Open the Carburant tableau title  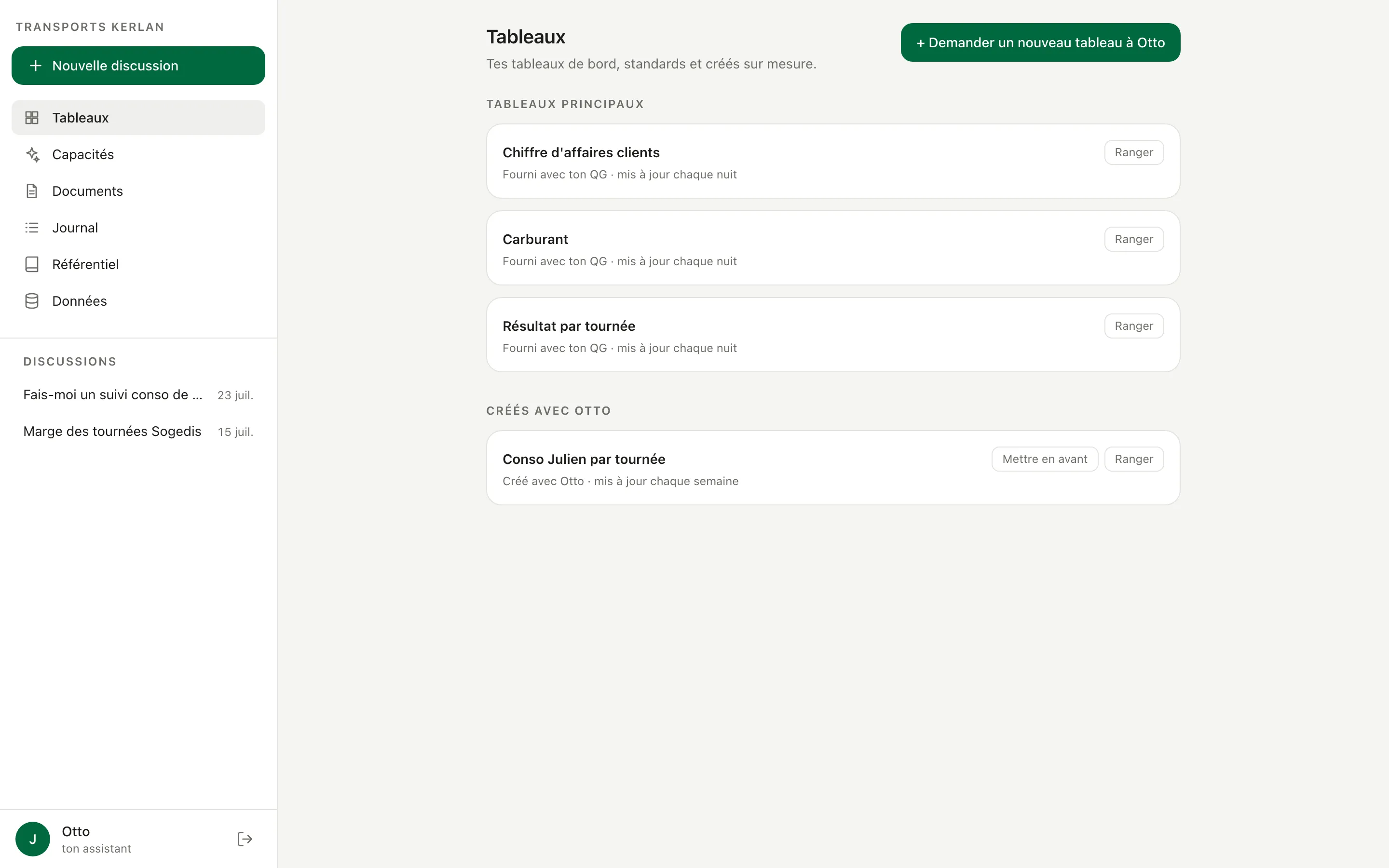[535, 239]
